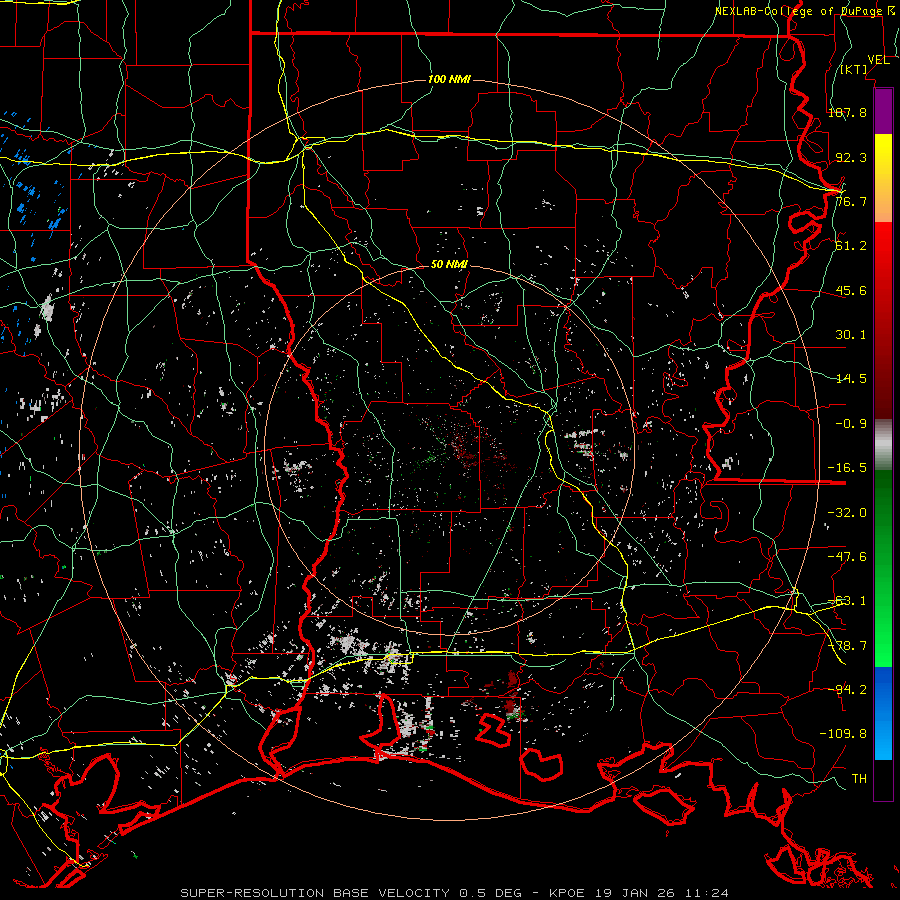Pick the black TH segment of color bar
900x900 pixels.
coord(883,780)
